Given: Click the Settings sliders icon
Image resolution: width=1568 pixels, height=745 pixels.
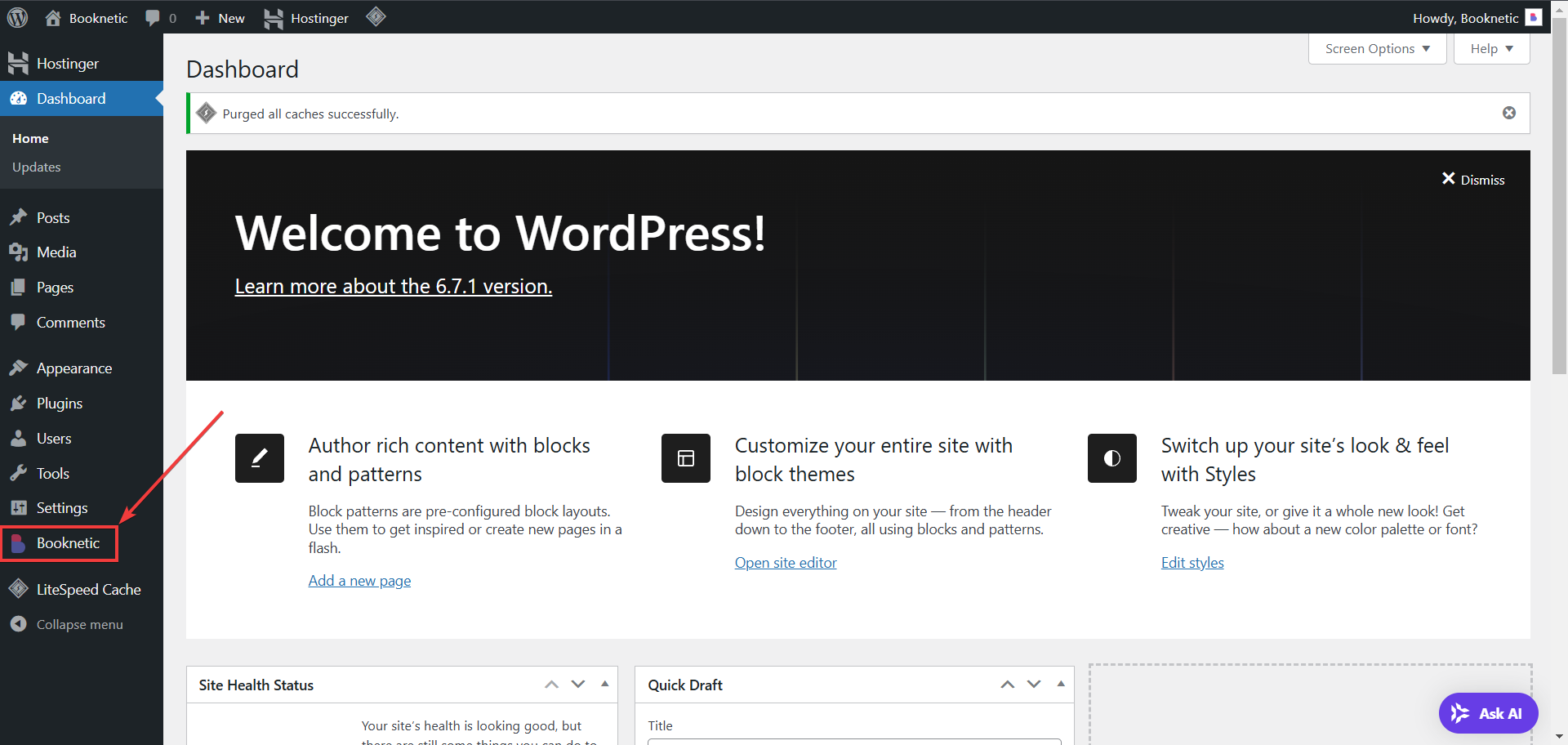Looking at the screenshot, I should tap(18, 507).
